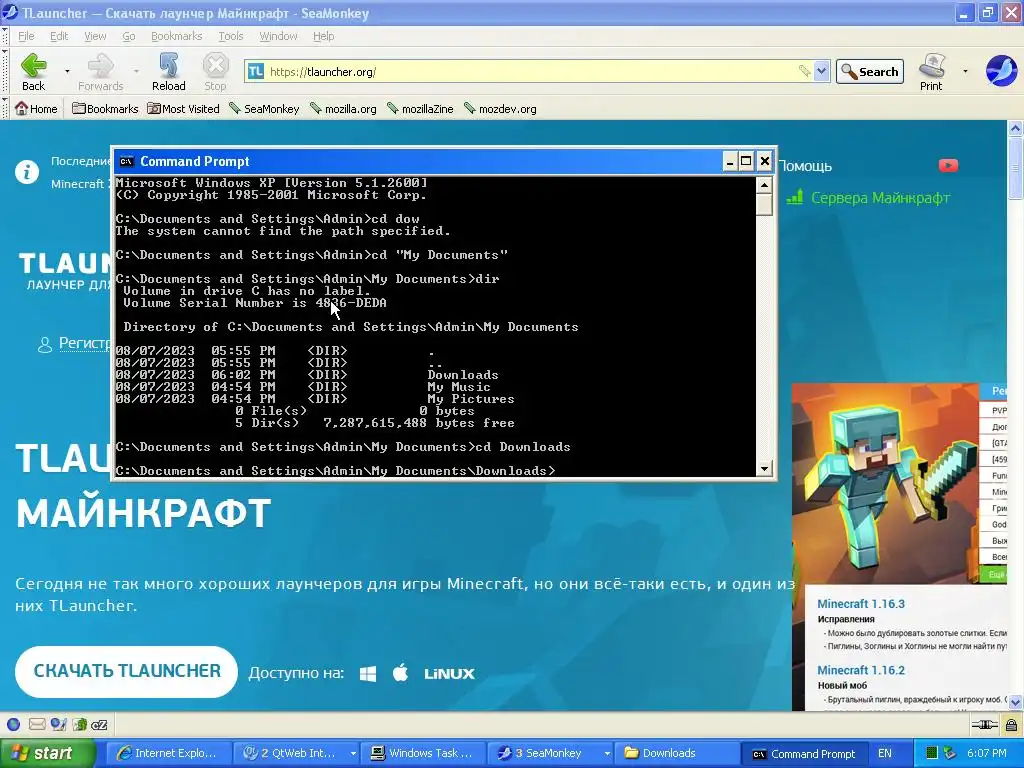Click the padlock security icon

1011,724
